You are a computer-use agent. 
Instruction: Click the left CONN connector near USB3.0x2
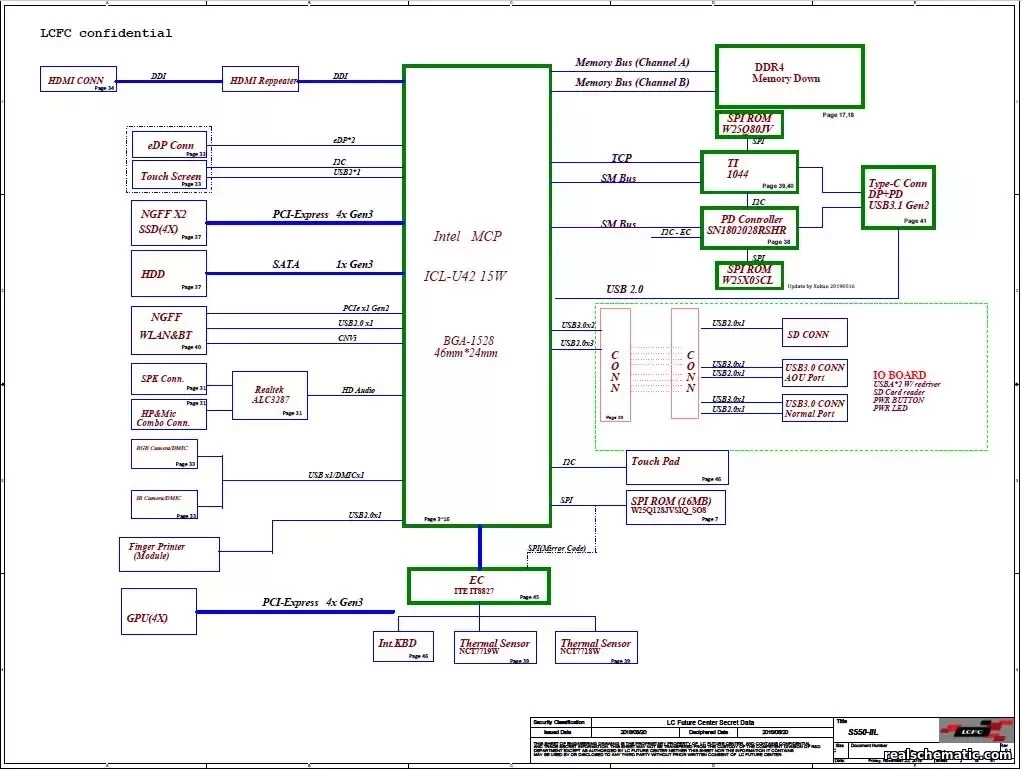click(615, 365)
